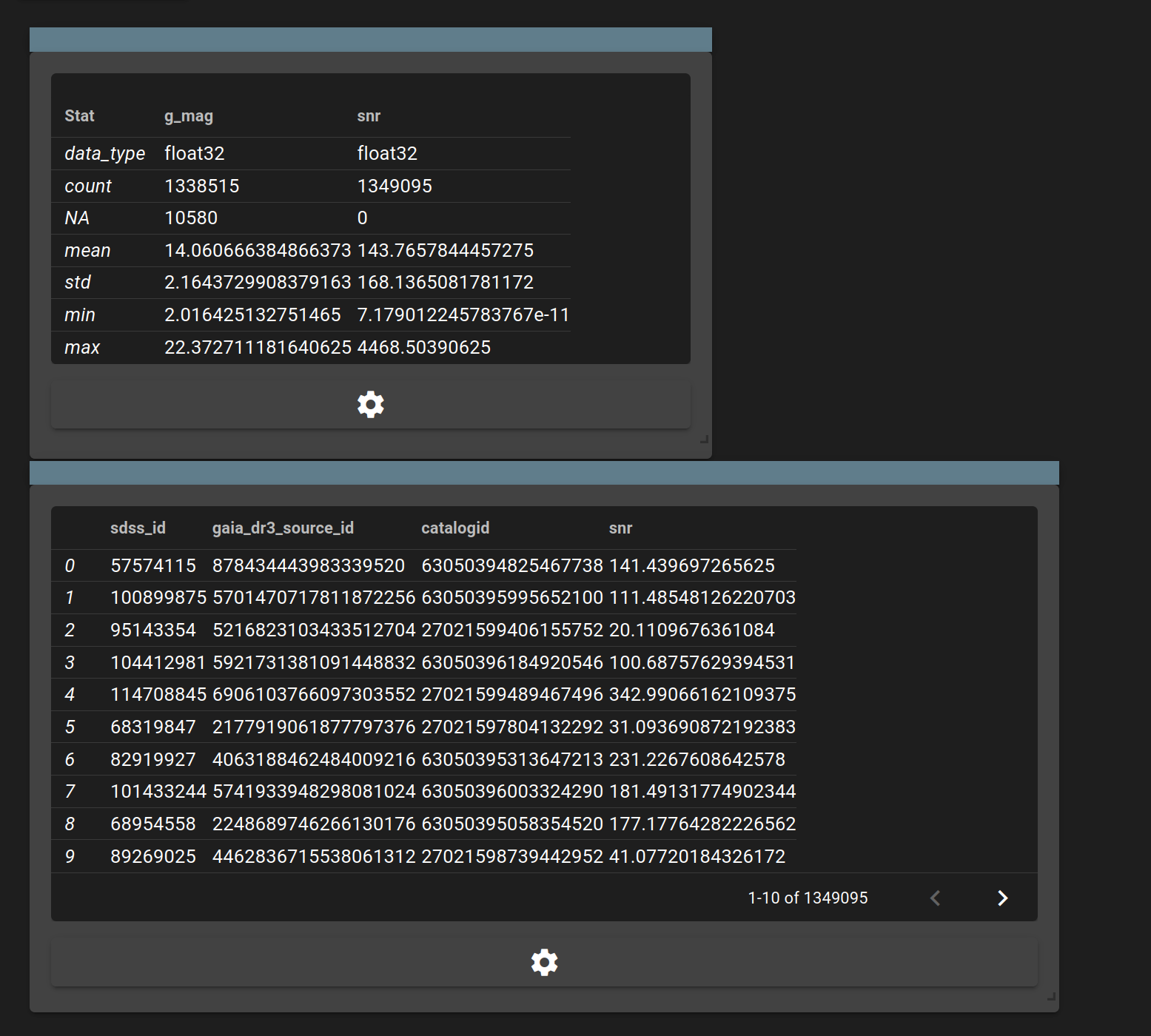Click snr min value 7.179012245783767e-11
The height and width of the screenshot is (1036, 1151).
[x=463, y=314]
